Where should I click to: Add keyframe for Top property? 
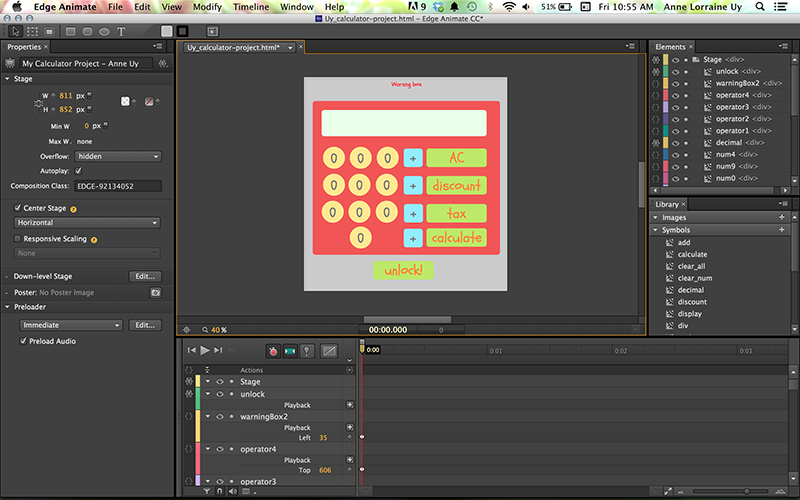pos(349,470)
